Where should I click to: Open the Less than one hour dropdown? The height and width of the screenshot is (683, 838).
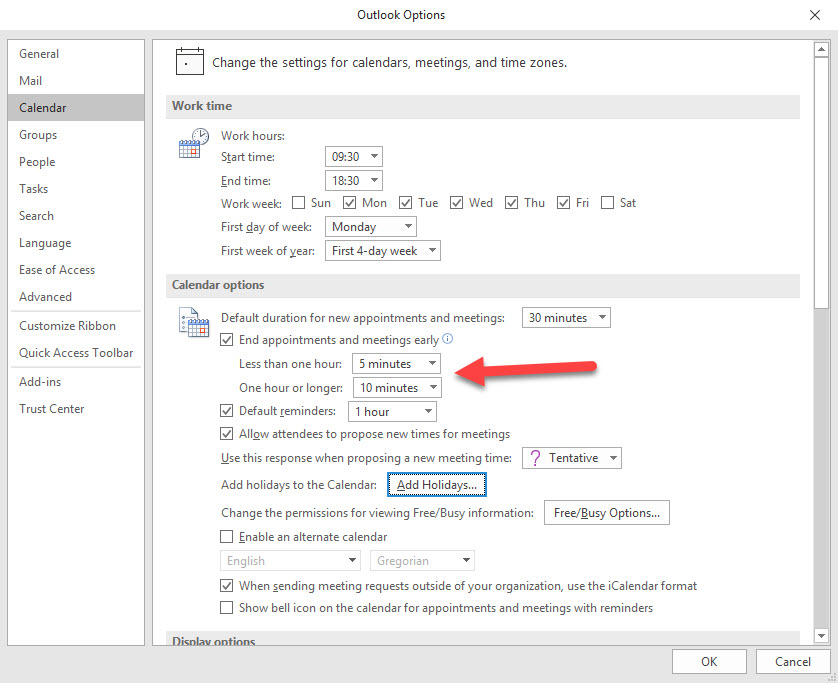[x=397, y=363]
